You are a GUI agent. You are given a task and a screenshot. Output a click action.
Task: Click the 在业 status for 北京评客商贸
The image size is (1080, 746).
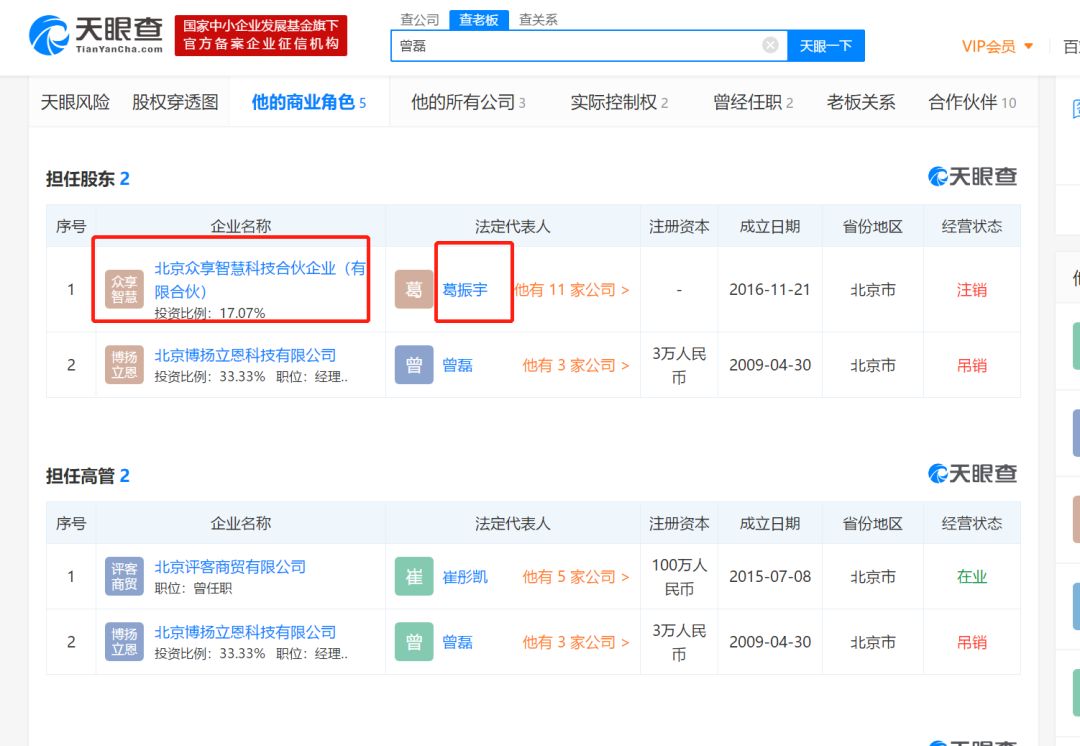(x=971, y=577)
